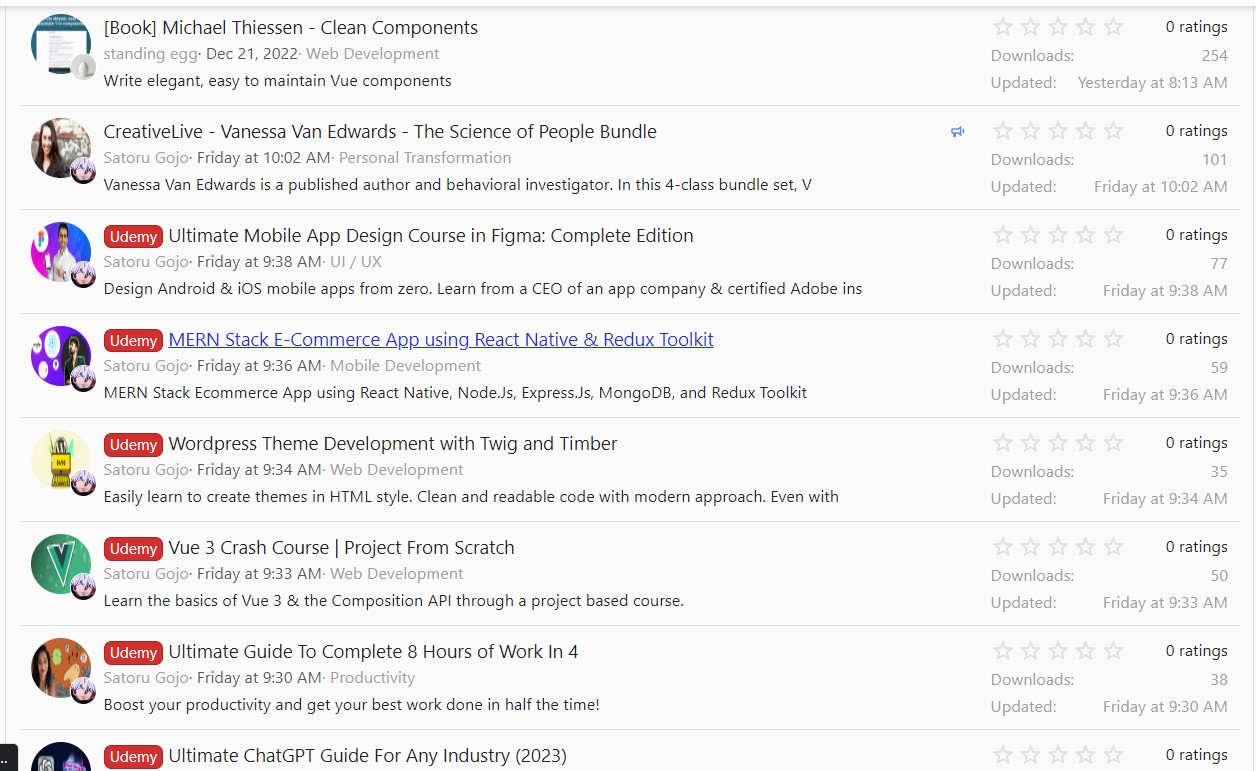Open the Productivity category link

point(373,678)
